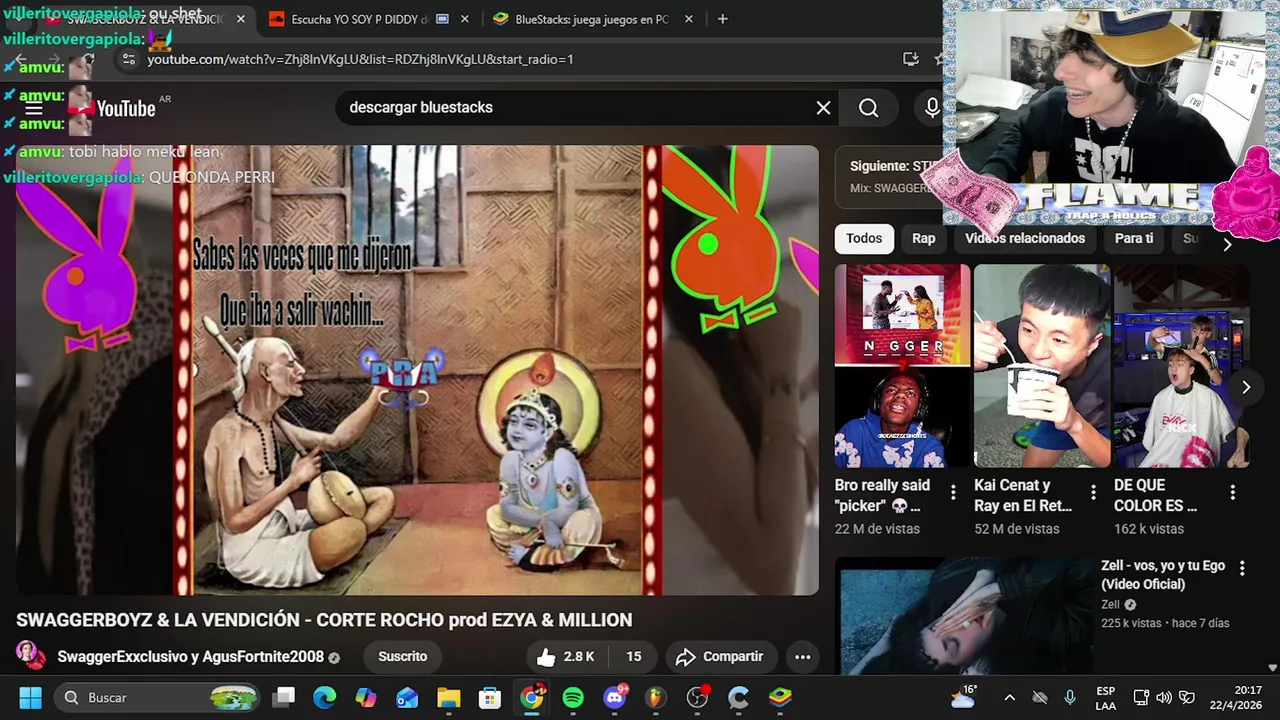Advance Shorts shelf with right arrow
This screenshot has width=1280, height=720.
tap(1246, 387)
